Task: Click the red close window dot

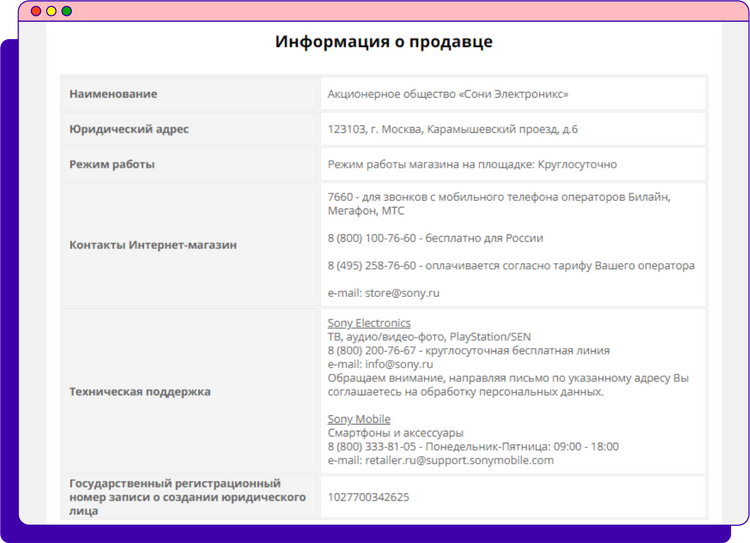Action: click(36, 11)
